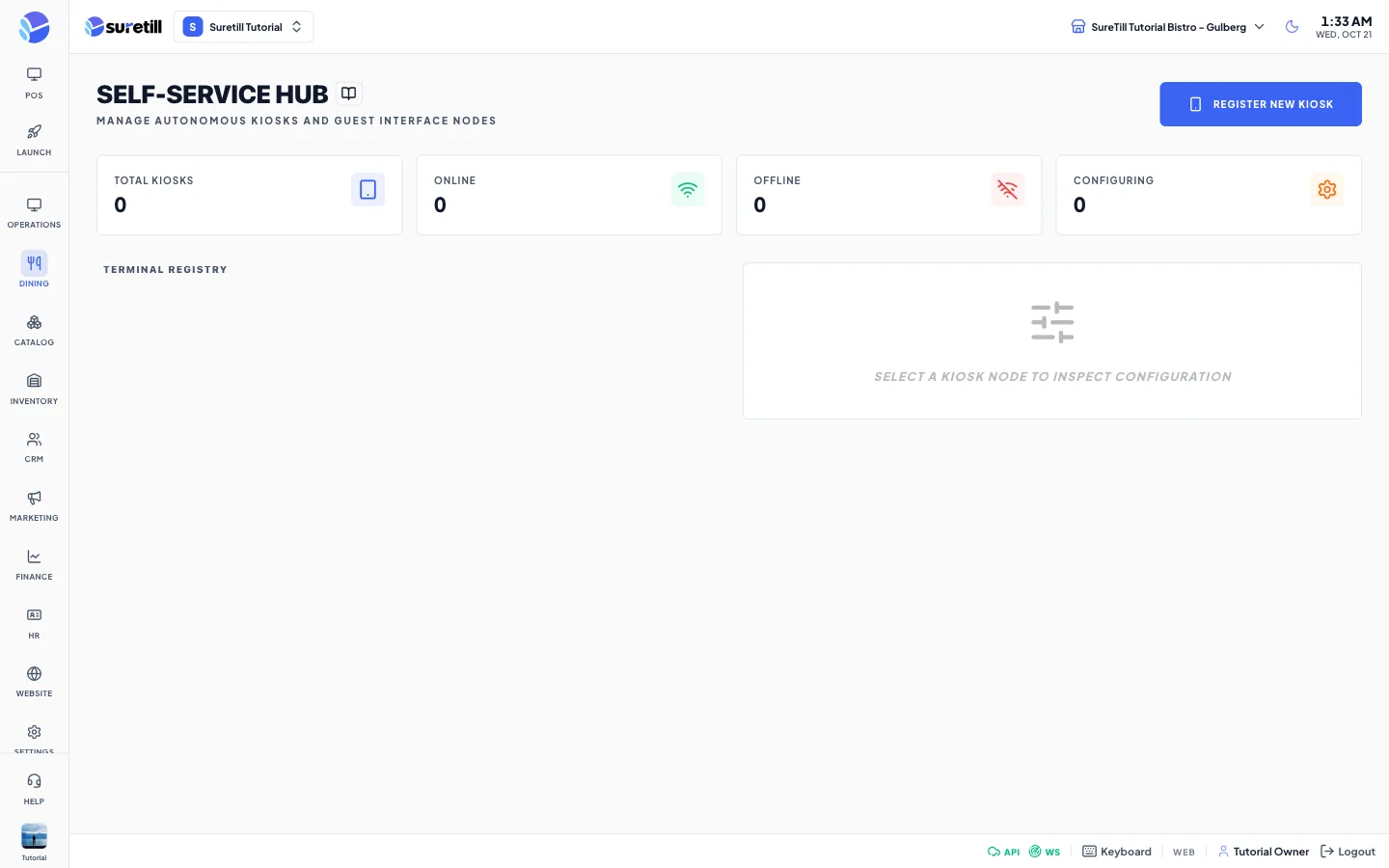Go to Operations in the sidebar
The width and height of the screenshot is (1389, 868).
(34, 213)
